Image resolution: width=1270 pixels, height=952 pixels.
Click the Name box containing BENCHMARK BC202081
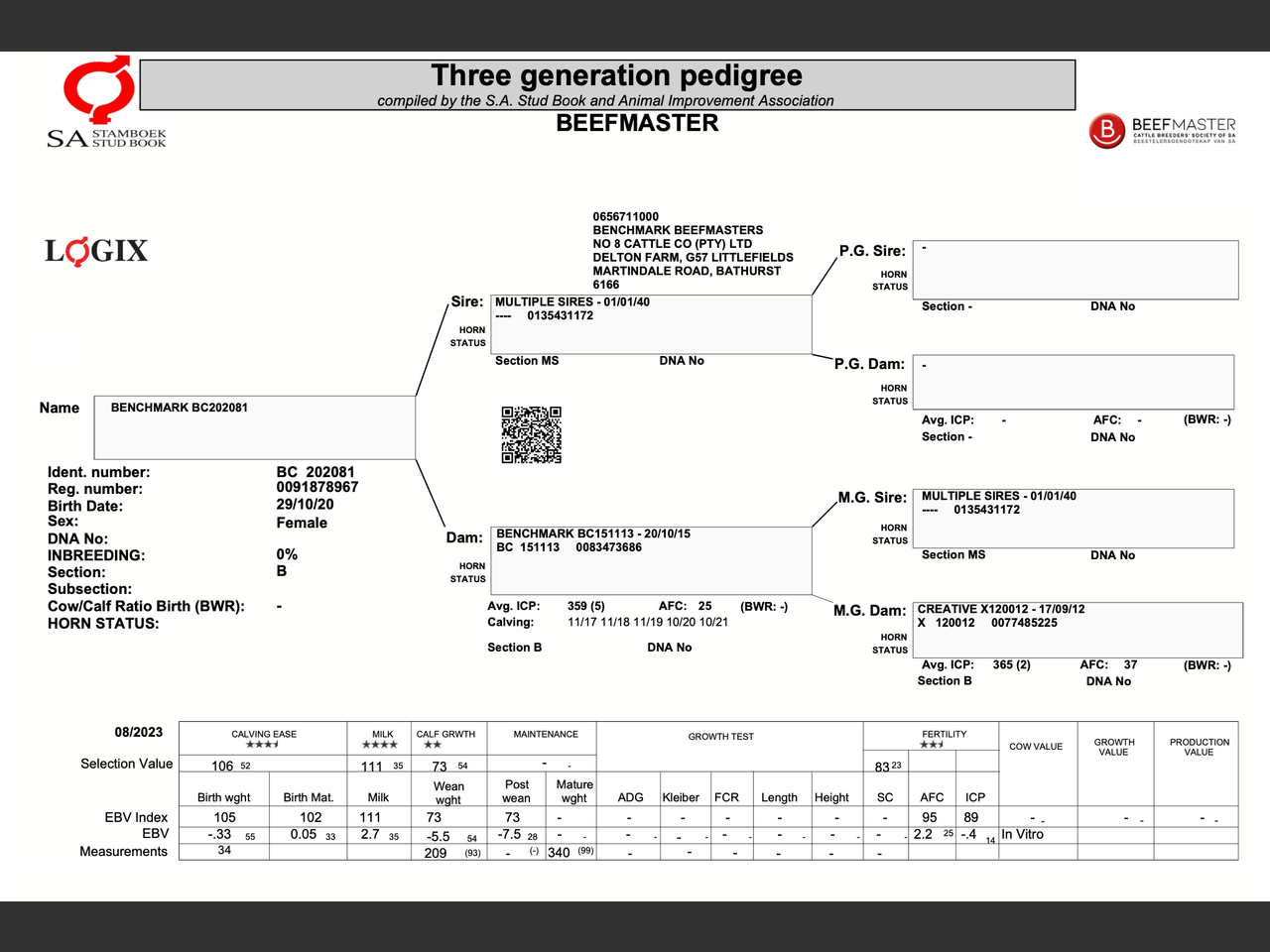pos(255,427)
